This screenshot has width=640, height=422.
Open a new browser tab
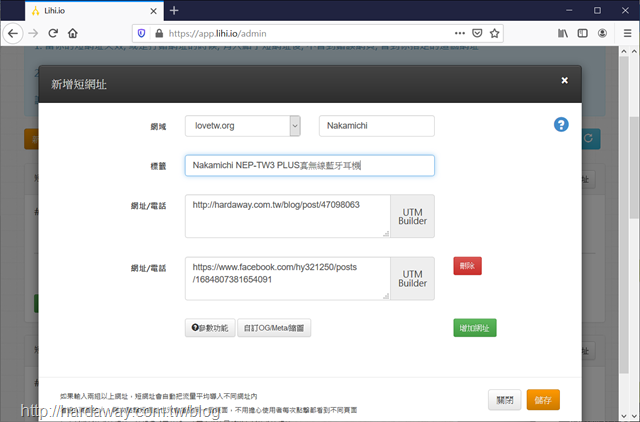click(174, 11)
